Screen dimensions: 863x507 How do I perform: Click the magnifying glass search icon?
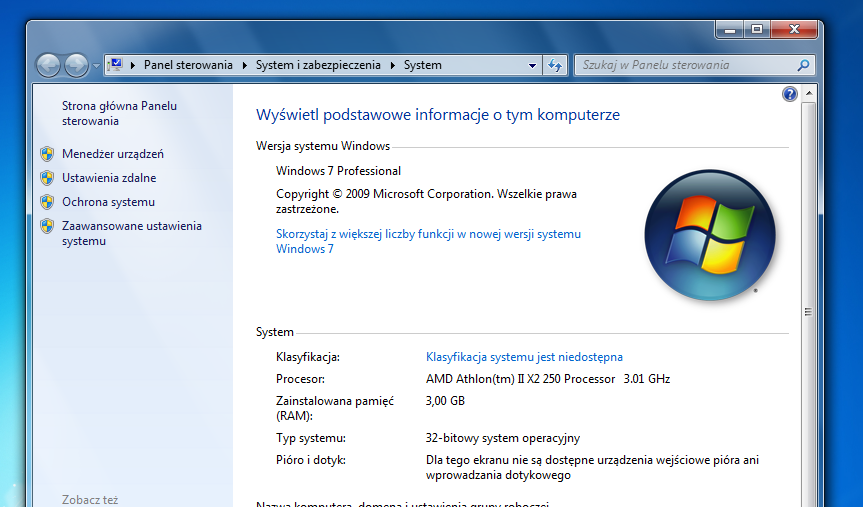tap(804, 65)
